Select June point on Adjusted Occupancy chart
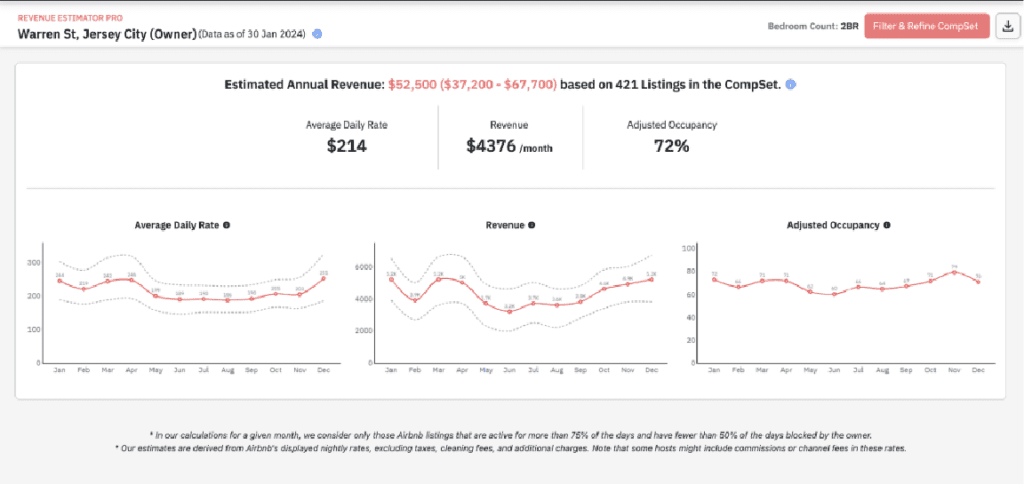 tap(834, 294)
